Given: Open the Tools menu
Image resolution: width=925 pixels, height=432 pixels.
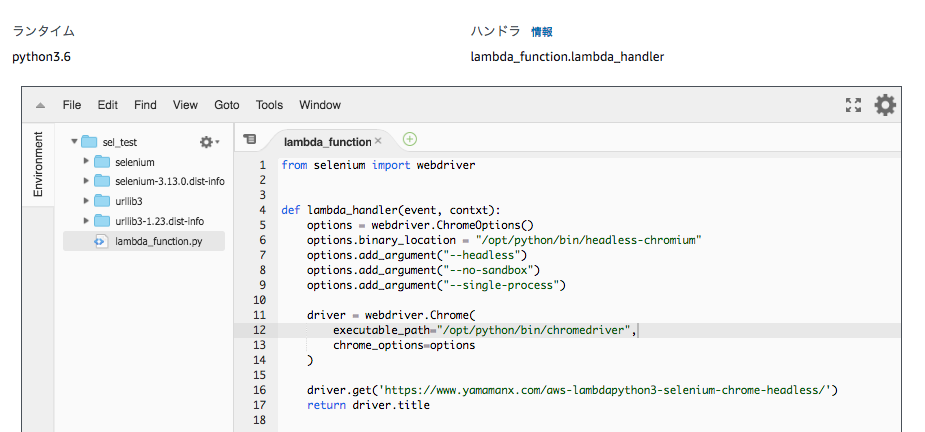Looking at the screenshot, I should coord(269,105).
